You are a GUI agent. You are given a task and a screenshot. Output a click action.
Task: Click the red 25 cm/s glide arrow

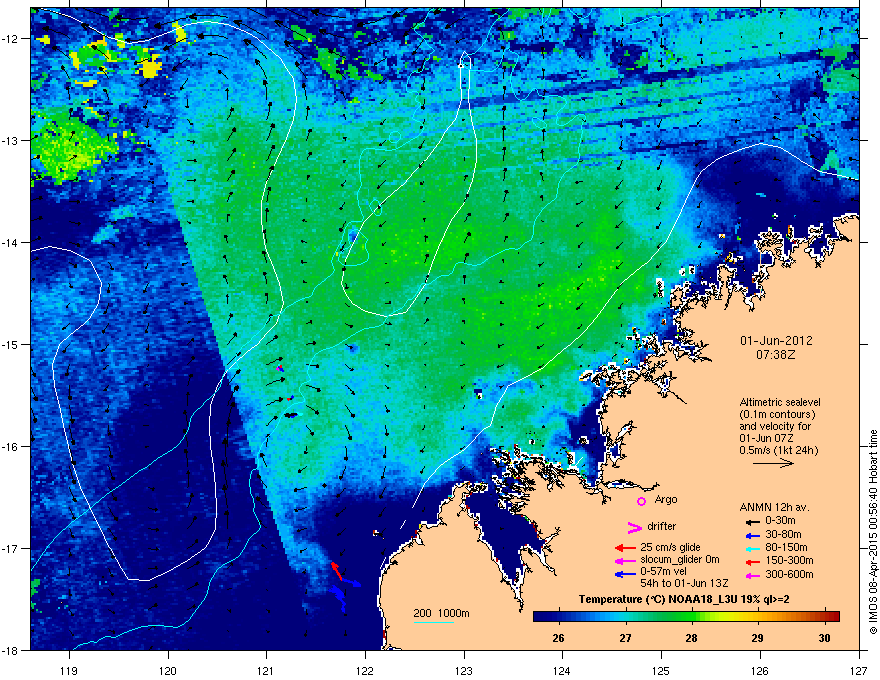[625, 548]
